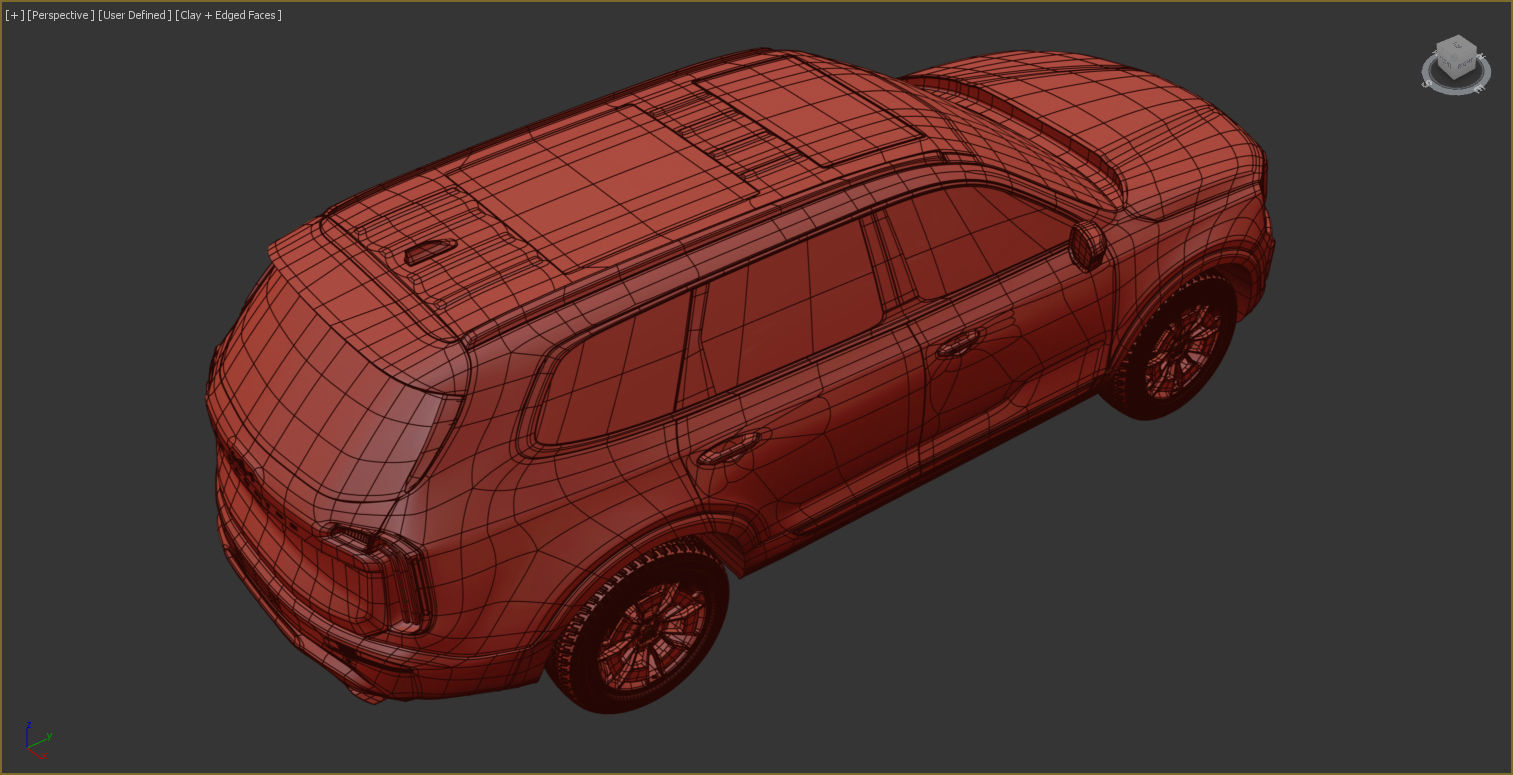Open the [+] viewport general menu
Viewport: 1513px width, 775px height.
pos(14,15)
